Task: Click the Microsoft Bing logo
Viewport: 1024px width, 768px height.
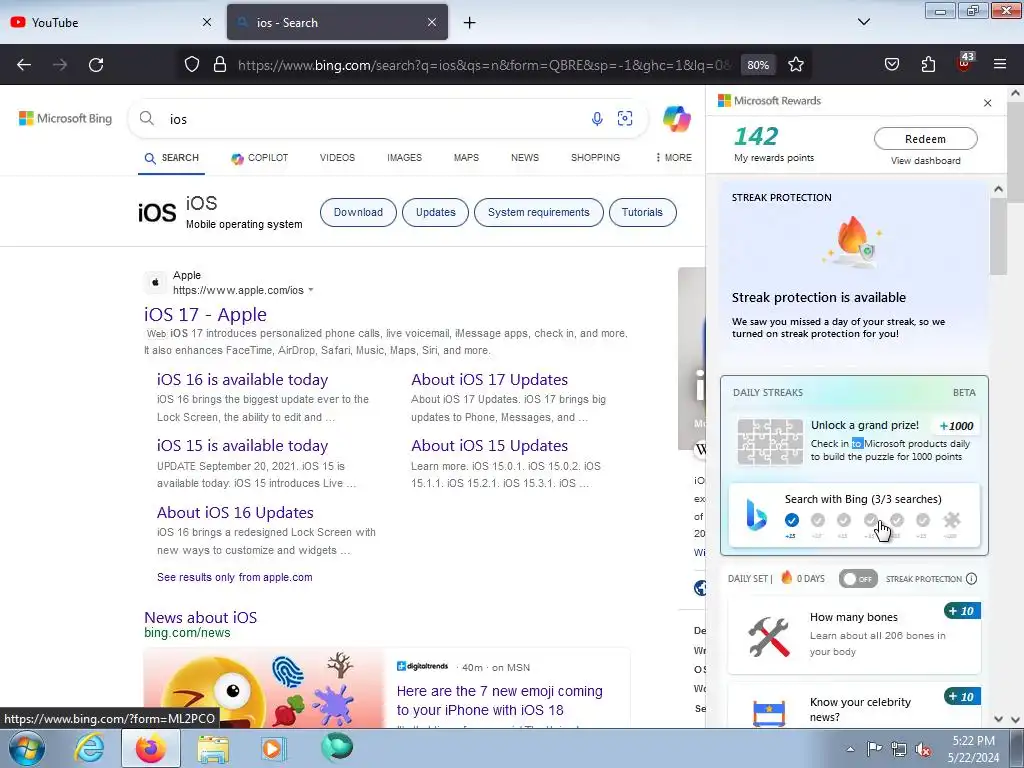Action: click(x=65, y=118)
